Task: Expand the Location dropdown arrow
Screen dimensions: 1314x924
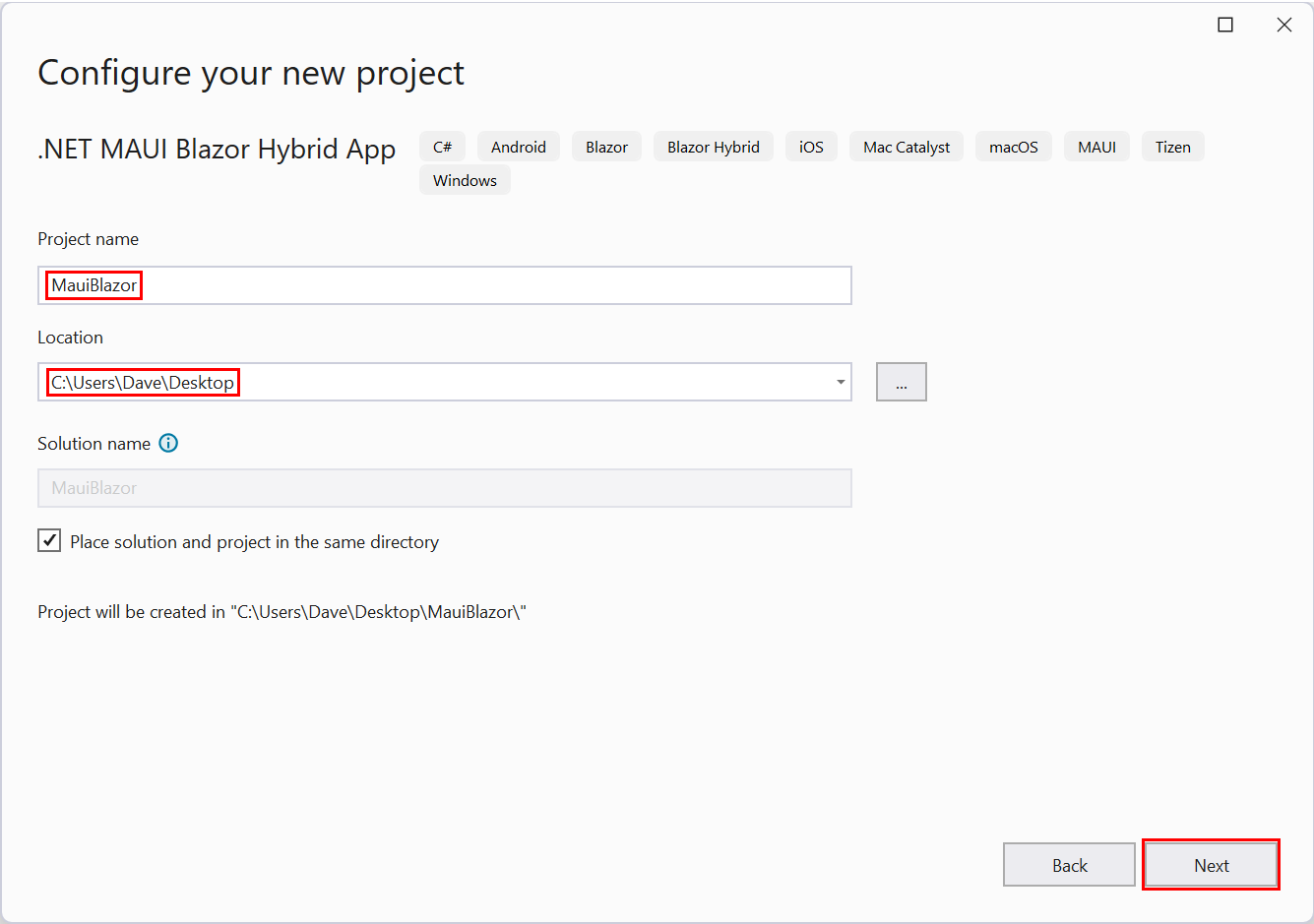Action: (x=841, y=382)
